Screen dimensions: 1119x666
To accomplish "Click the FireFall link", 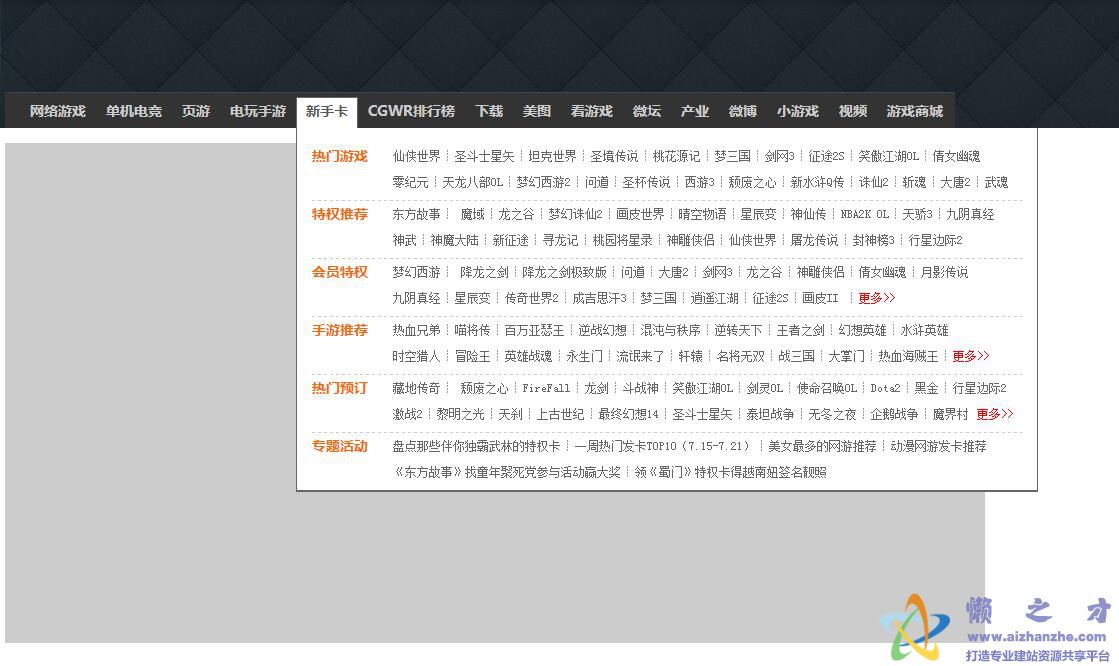I will [546, 388].
